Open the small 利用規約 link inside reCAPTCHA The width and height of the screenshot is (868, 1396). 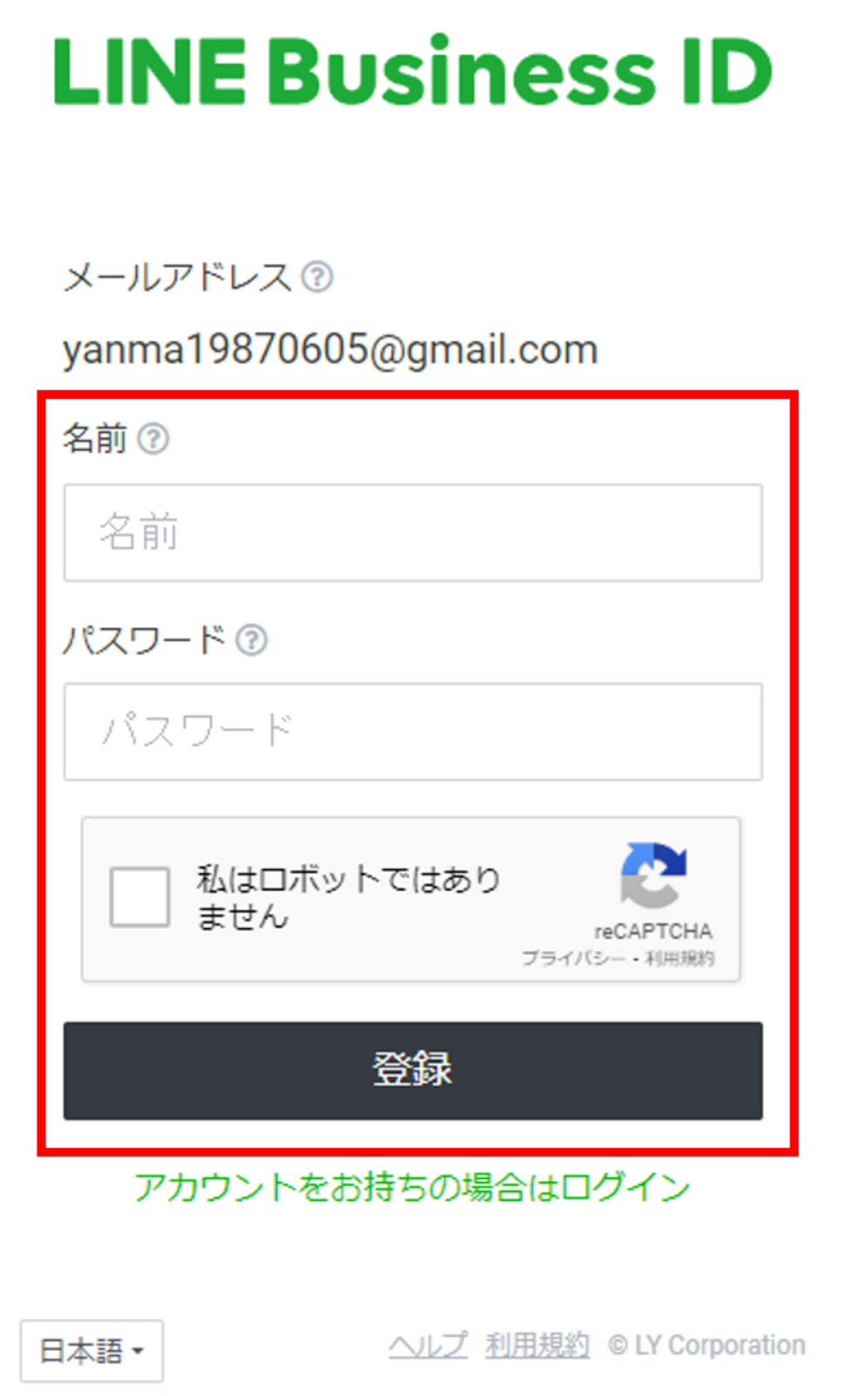coord(680,958)
